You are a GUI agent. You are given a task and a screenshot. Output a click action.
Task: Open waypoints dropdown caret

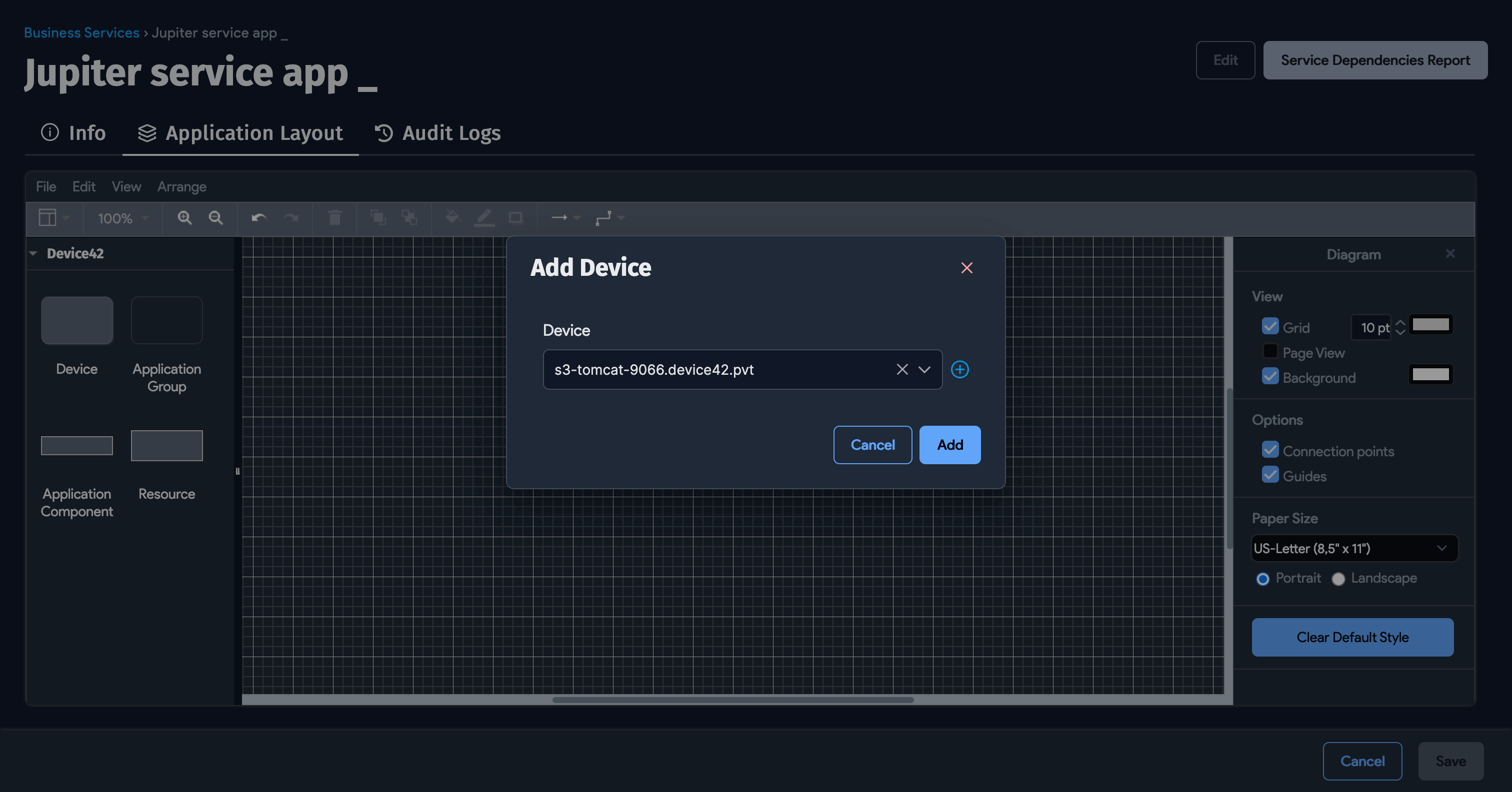[621, 218]
